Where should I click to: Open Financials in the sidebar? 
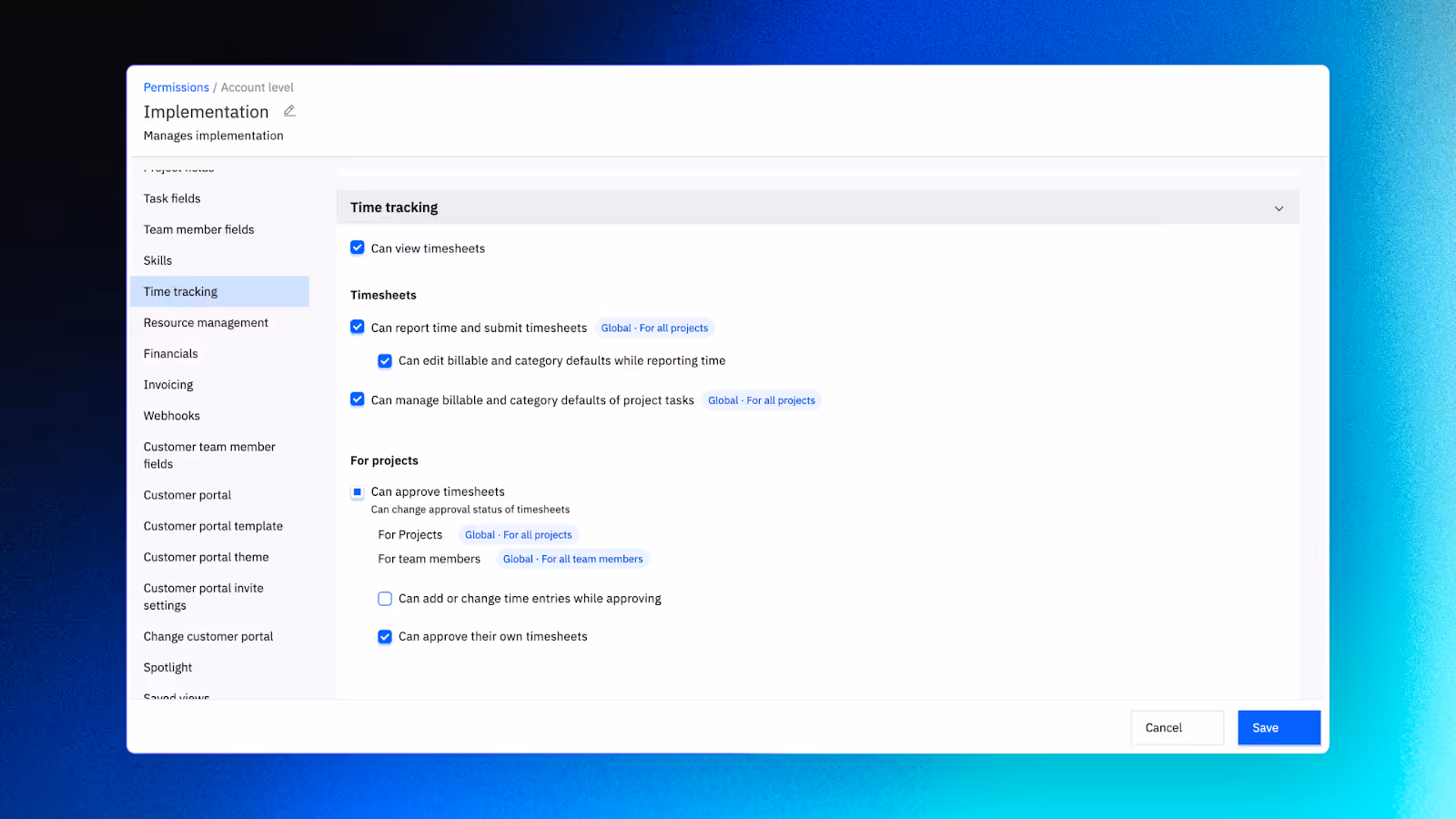coord(219,353)
